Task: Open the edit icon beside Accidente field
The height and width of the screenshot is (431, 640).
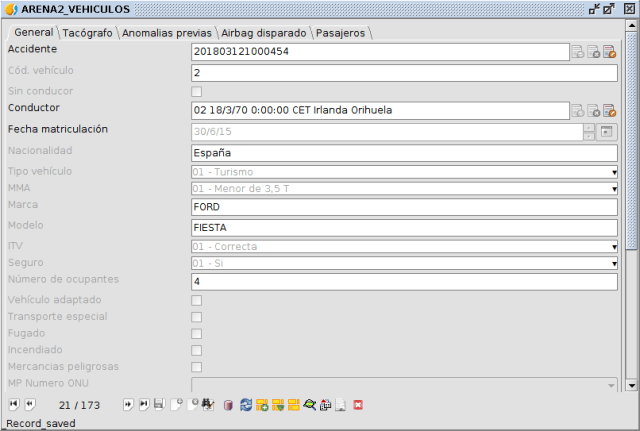Action: [609, 52]
